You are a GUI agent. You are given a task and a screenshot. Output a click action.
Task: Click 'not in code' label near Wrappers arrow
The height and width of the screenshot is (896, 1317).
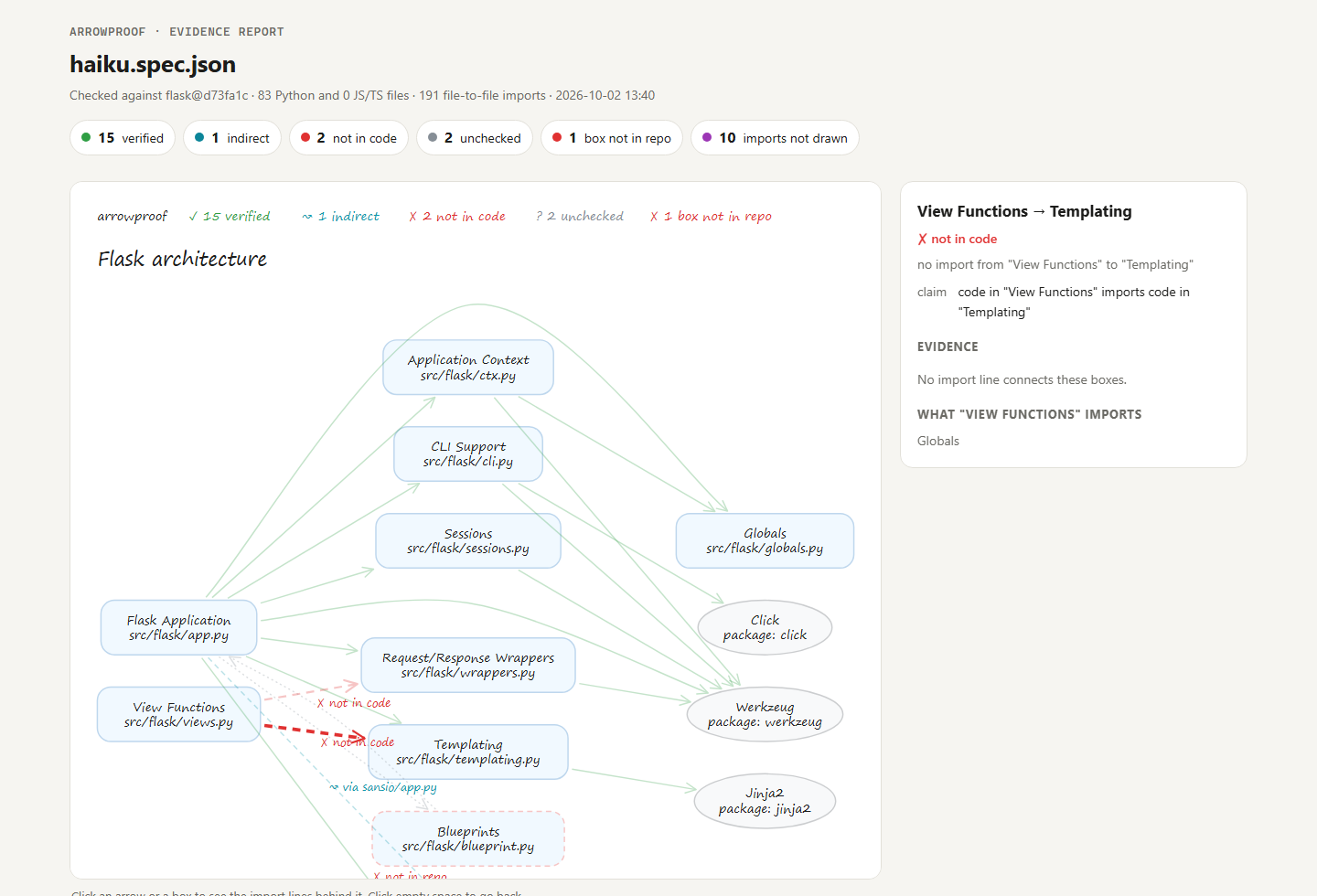(354, 703)
